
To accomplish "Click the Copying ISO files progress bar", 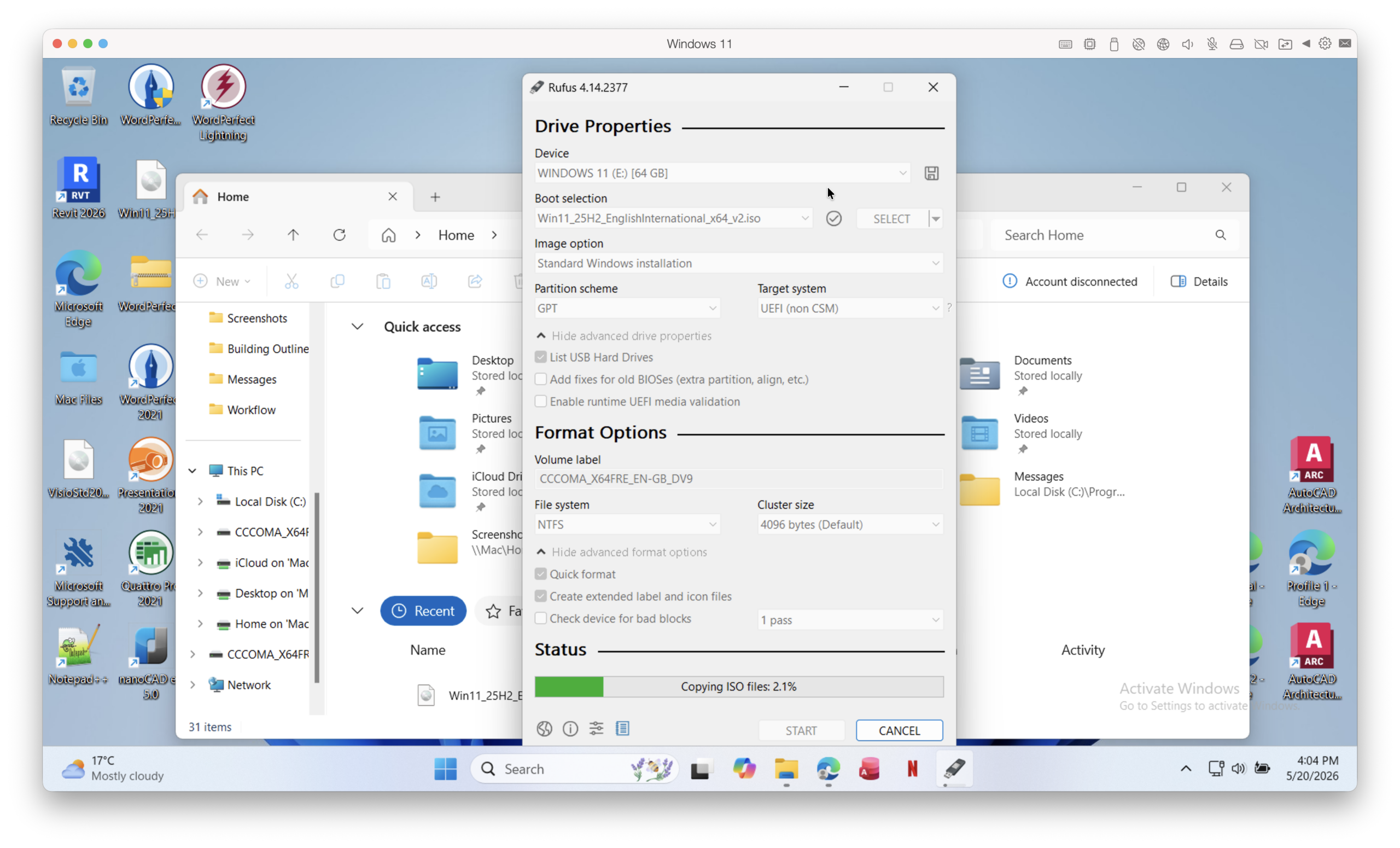I will [739, 687].
